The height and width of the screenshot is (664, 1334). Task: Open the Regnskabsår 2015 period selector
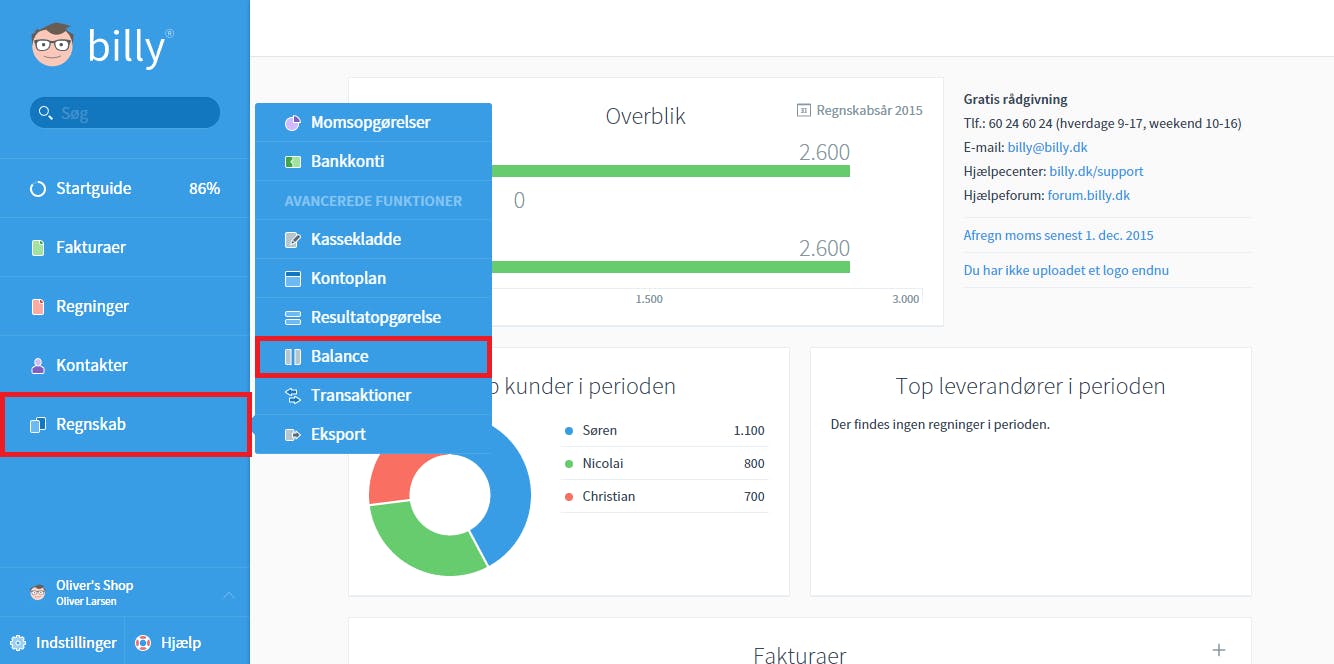point(860,110)
